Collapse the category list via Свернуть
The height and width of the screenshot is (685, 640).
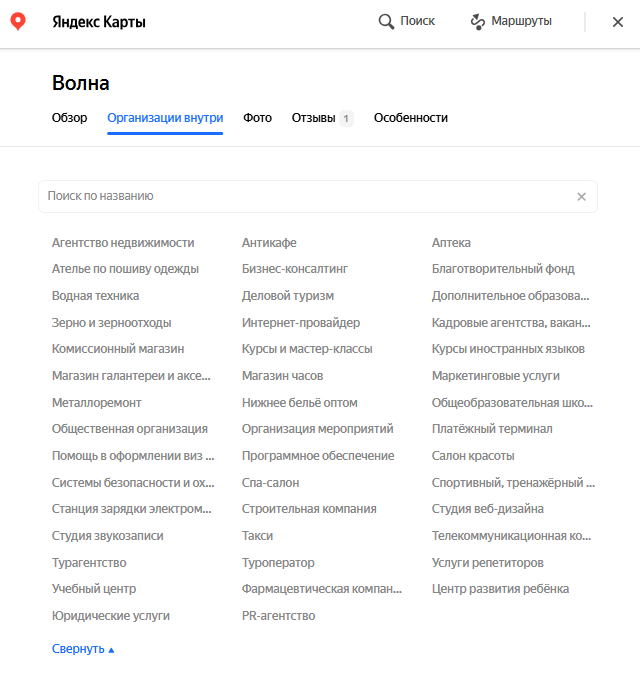(x=83, y=649)
